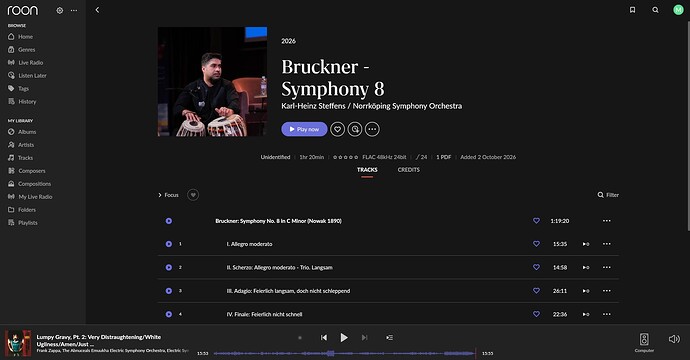
Task: Expand the Focus options
Action: (169, 195)
